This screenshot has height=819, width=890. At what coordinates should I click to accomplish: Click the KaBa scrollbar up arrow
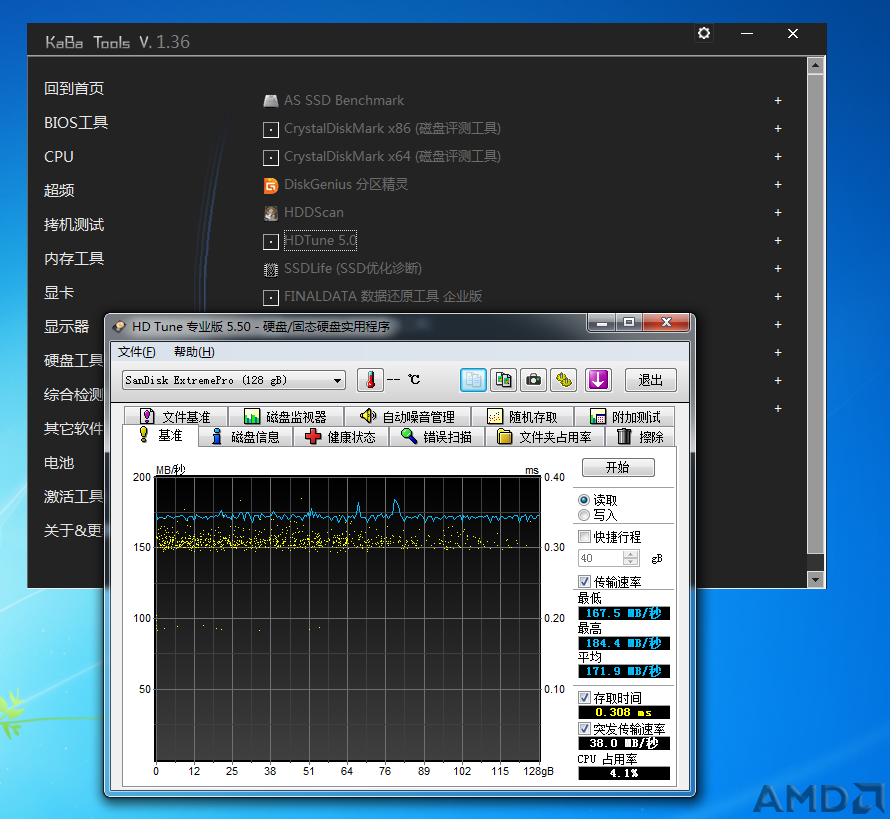pos(816,65)
